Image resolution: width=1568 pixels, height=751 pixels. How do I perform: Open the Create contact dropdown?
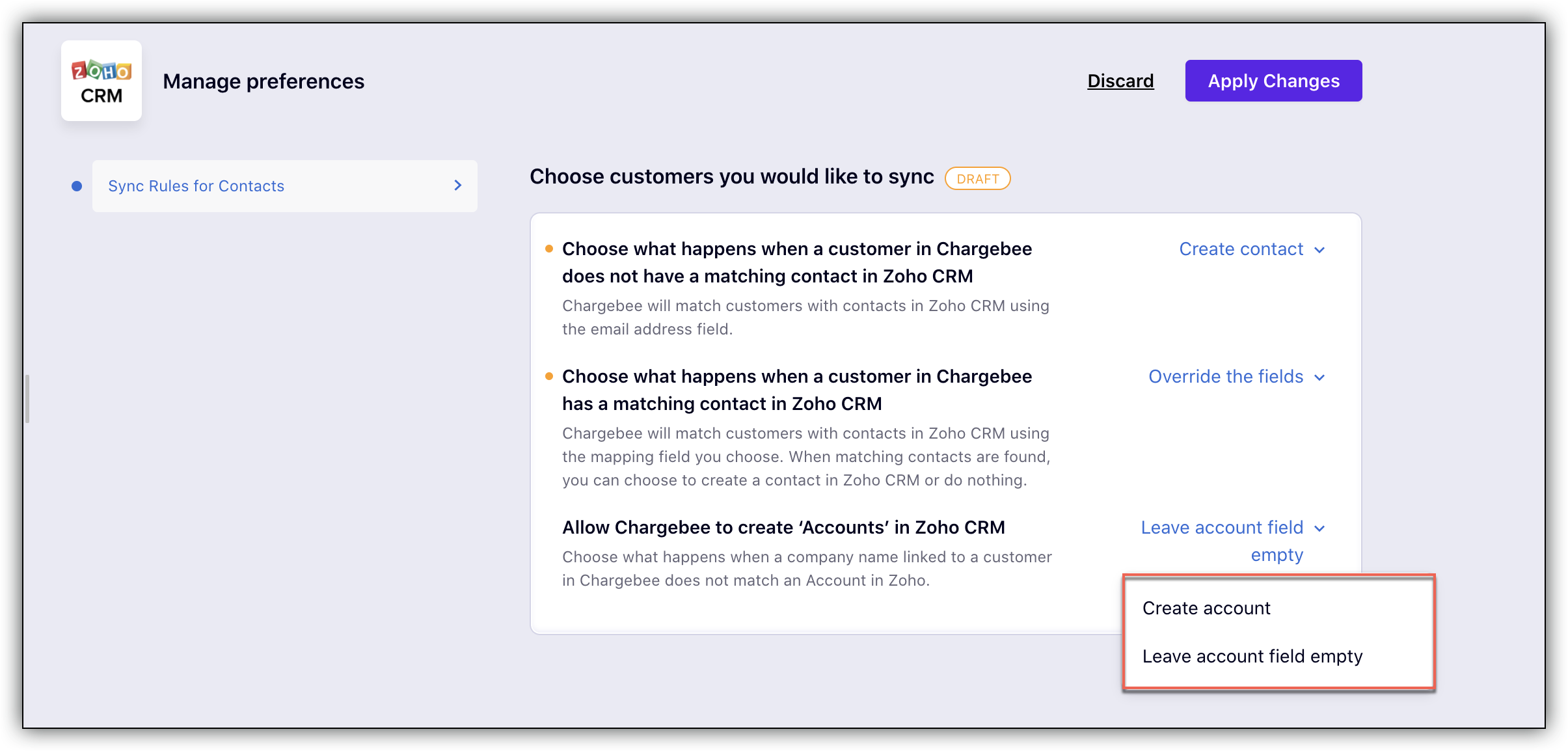click(x=1241, y=249)
